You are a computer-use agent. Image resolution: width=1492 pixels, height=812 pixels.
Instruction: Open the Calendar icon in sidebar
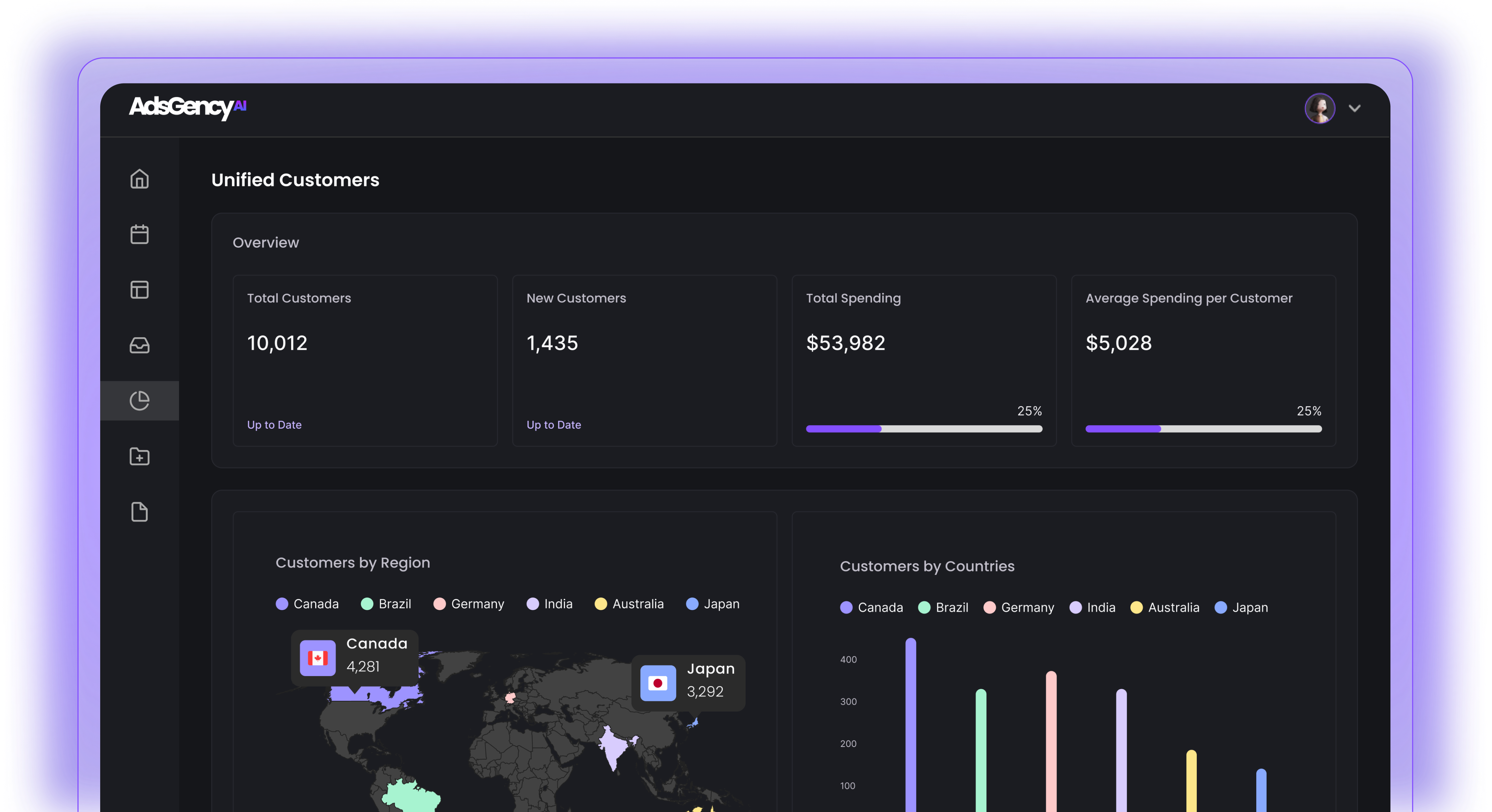coord(139,235)
